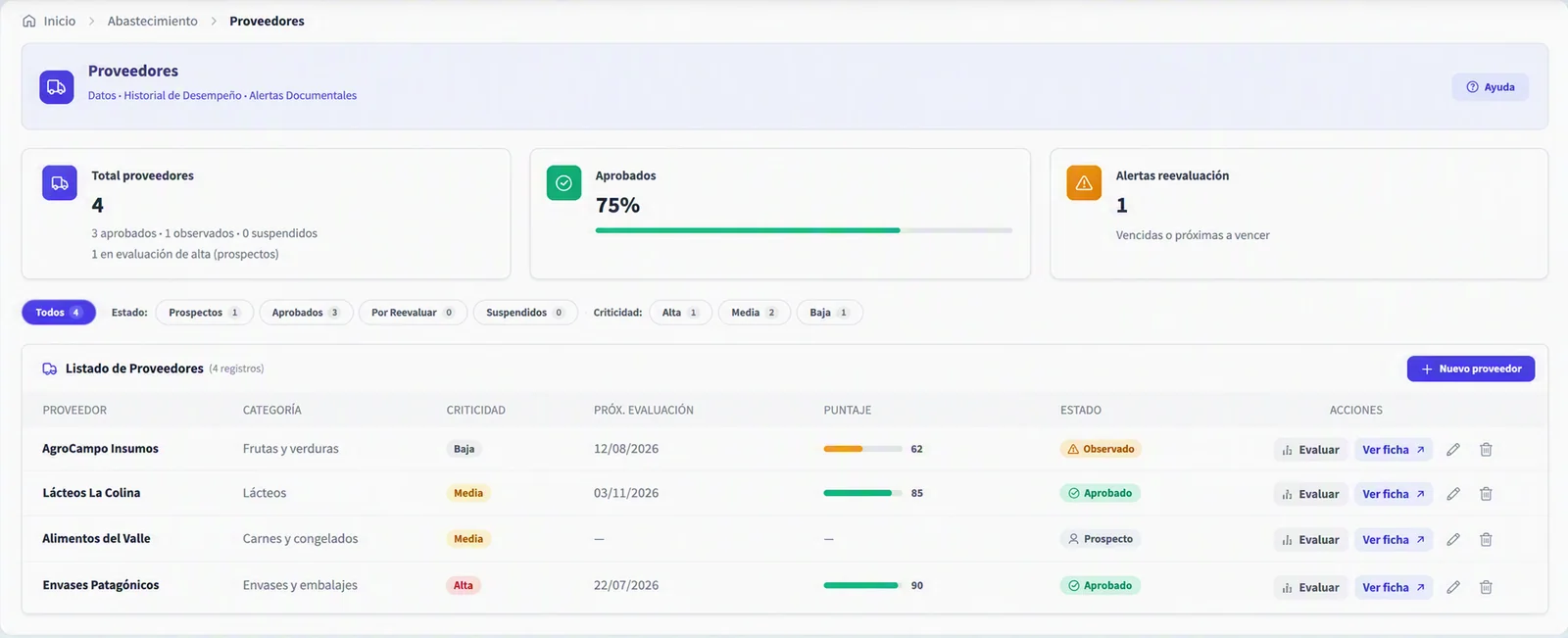Filter by Alta criticidad chip

[x=680, y=313]
